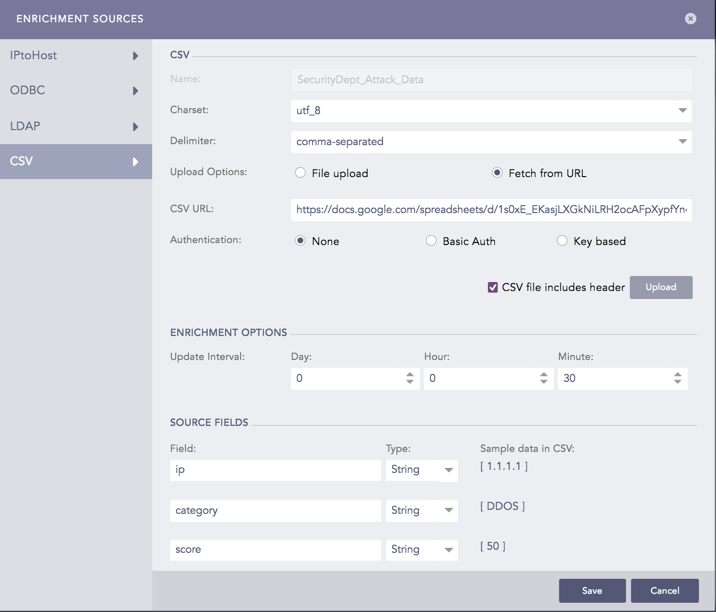
Task: Decrease the Hour value with down arrow
Action: (x=543, y=382)
